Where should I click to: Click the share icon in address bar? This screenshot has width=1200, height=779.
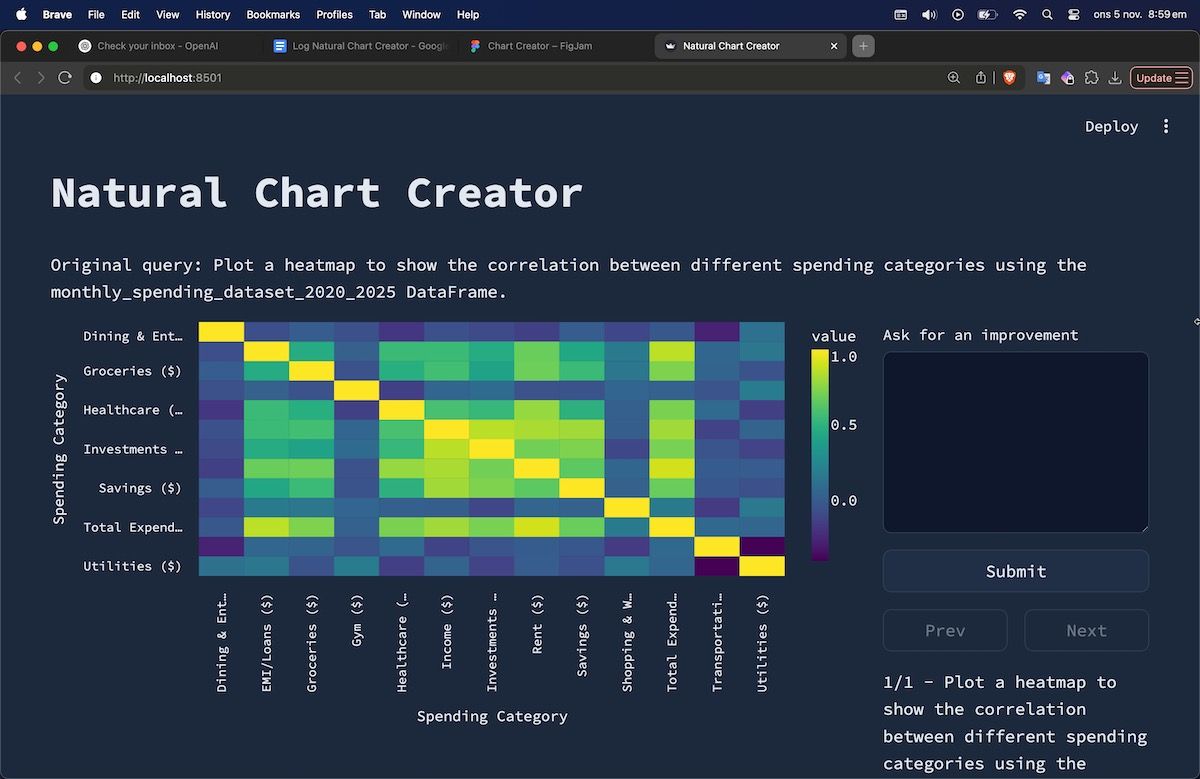click(981, 77)
